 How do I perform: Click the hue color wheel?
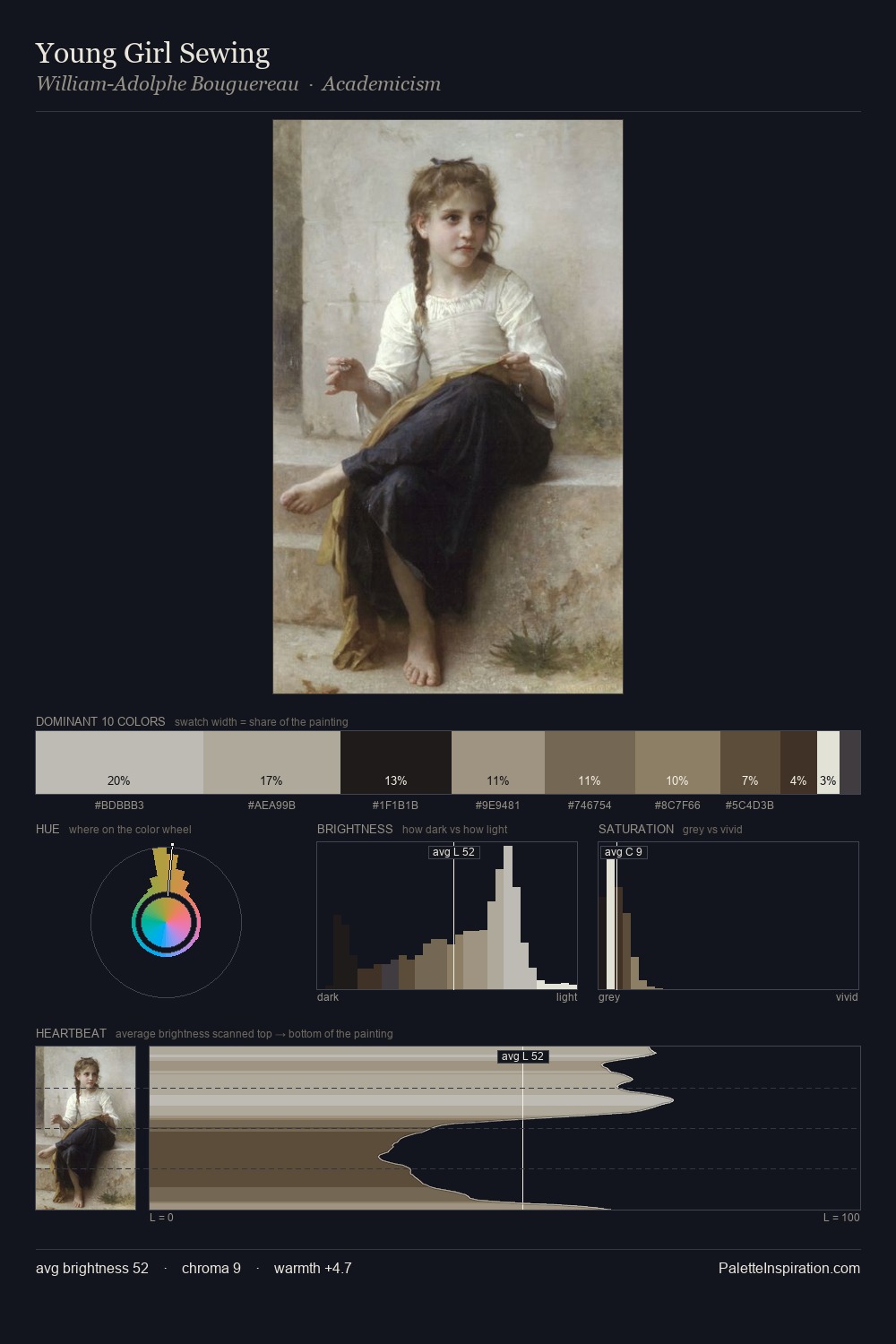click(167, 922)
